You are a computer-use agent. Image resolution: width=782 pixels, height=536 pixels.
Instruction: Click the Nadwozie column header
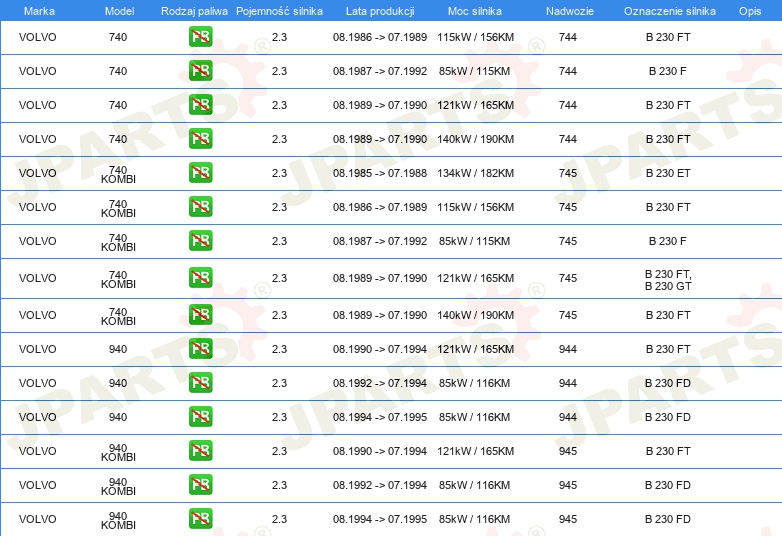(x=570, y=11)
